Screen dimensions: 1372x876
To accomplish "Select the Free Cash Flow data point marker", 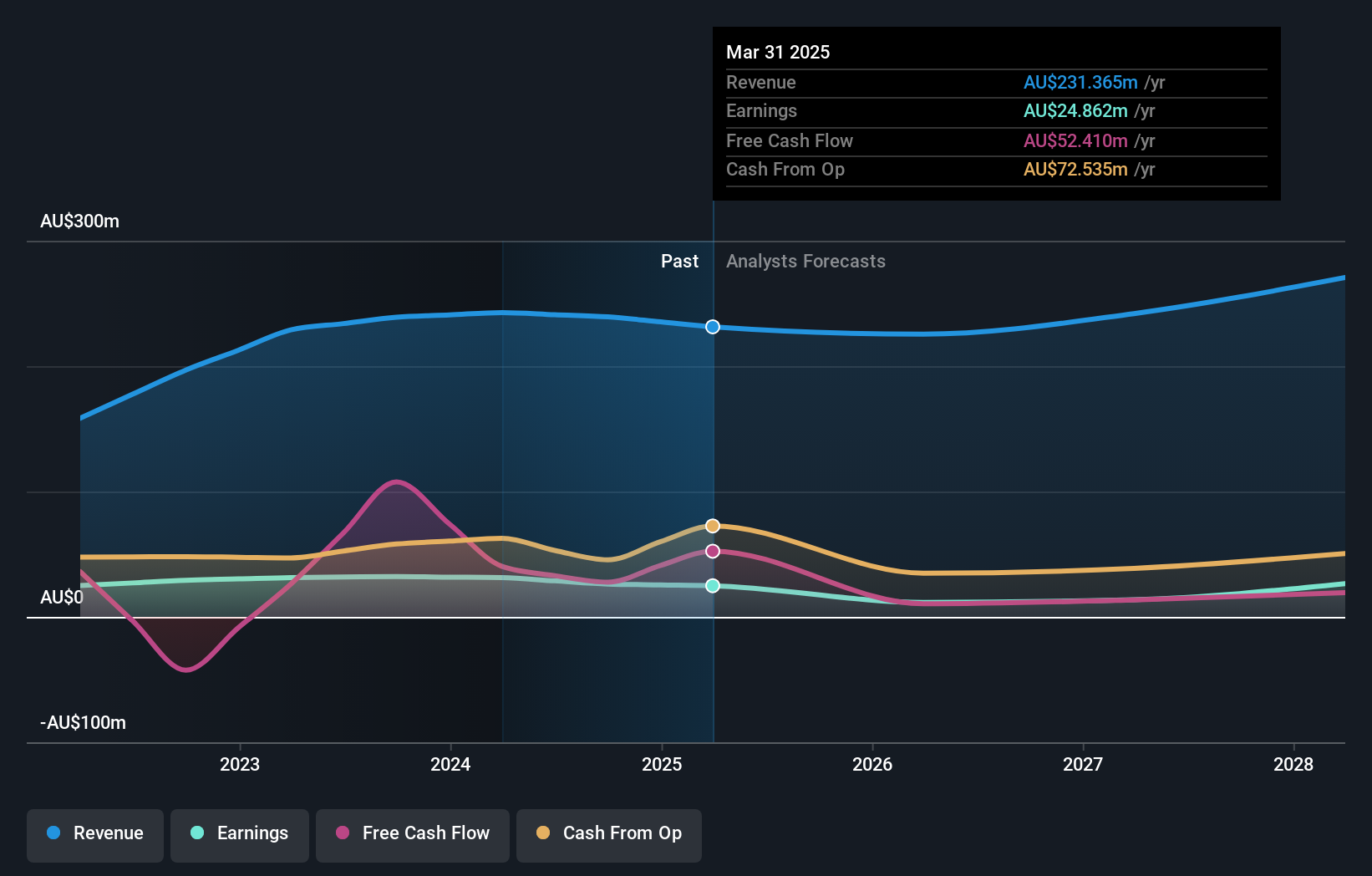I will [713, 551].
